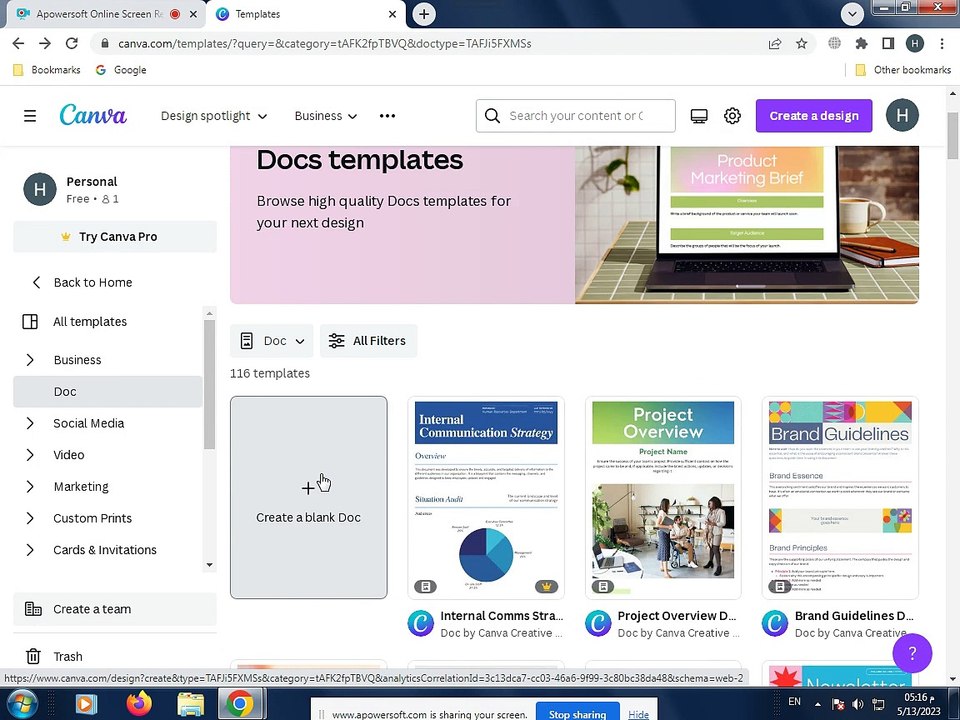Click the All templates grid icon
The height and width of the screenshot is (720, 960).
pyautogui.click(x=30, y=321)
